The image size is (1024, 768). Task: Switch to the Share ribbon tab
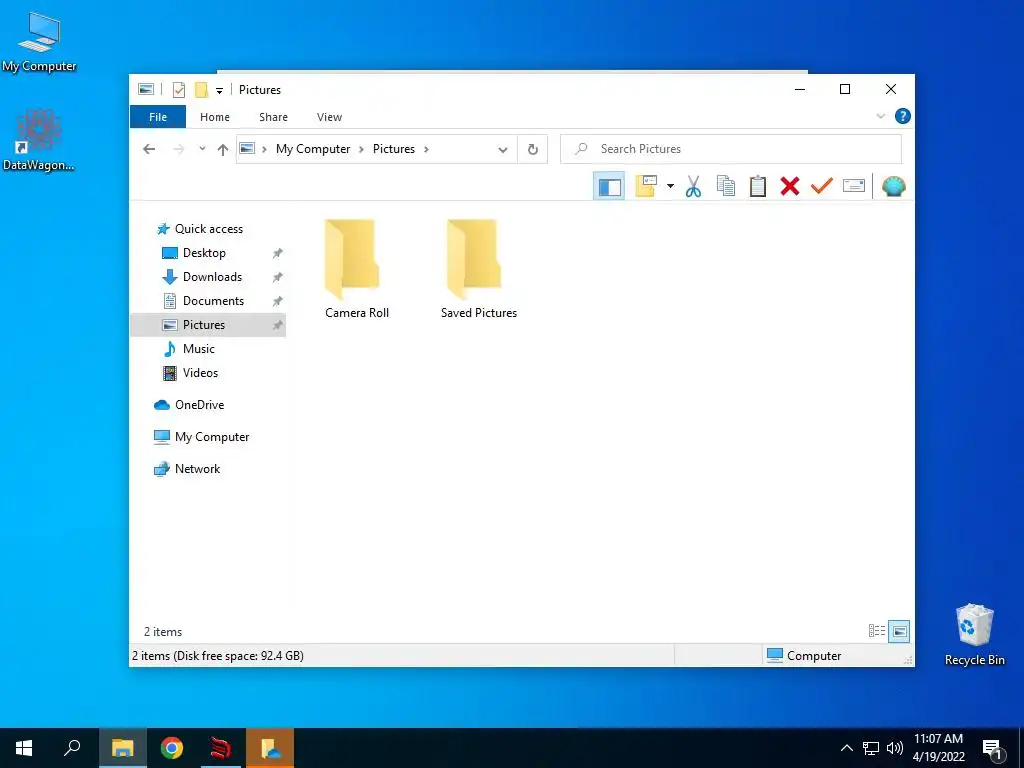273,117
